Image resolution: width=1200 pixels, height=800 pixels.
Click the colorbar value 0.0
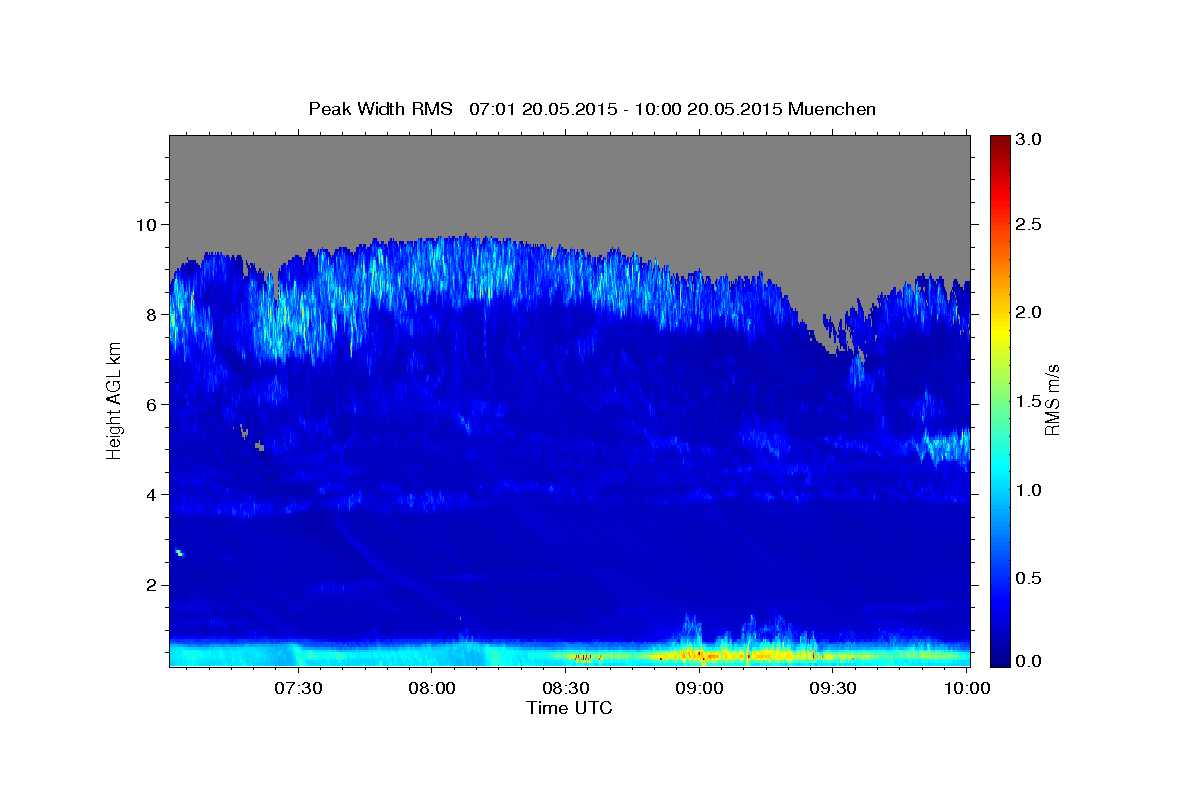coord(1030,661)
